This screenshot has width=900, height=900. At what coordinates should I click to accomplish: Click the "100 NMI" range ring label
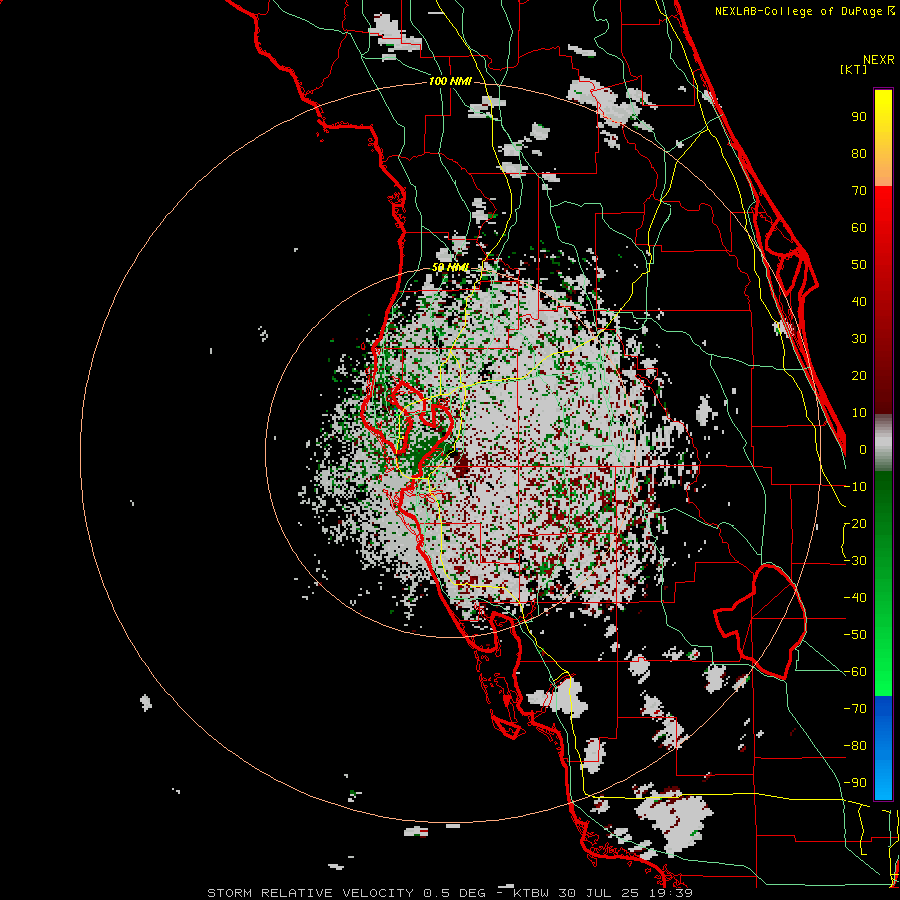click(x=450, y=82)
